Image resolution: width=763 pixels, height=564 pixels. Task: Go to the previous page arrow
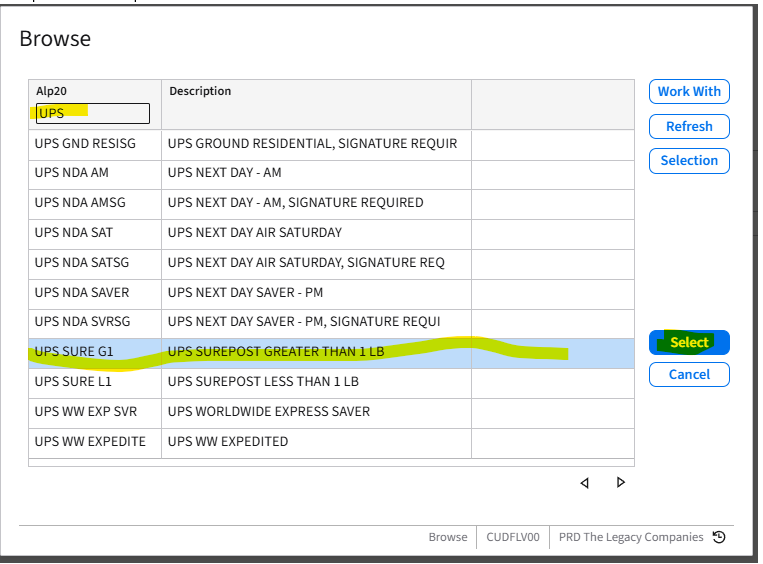[584, 483]
